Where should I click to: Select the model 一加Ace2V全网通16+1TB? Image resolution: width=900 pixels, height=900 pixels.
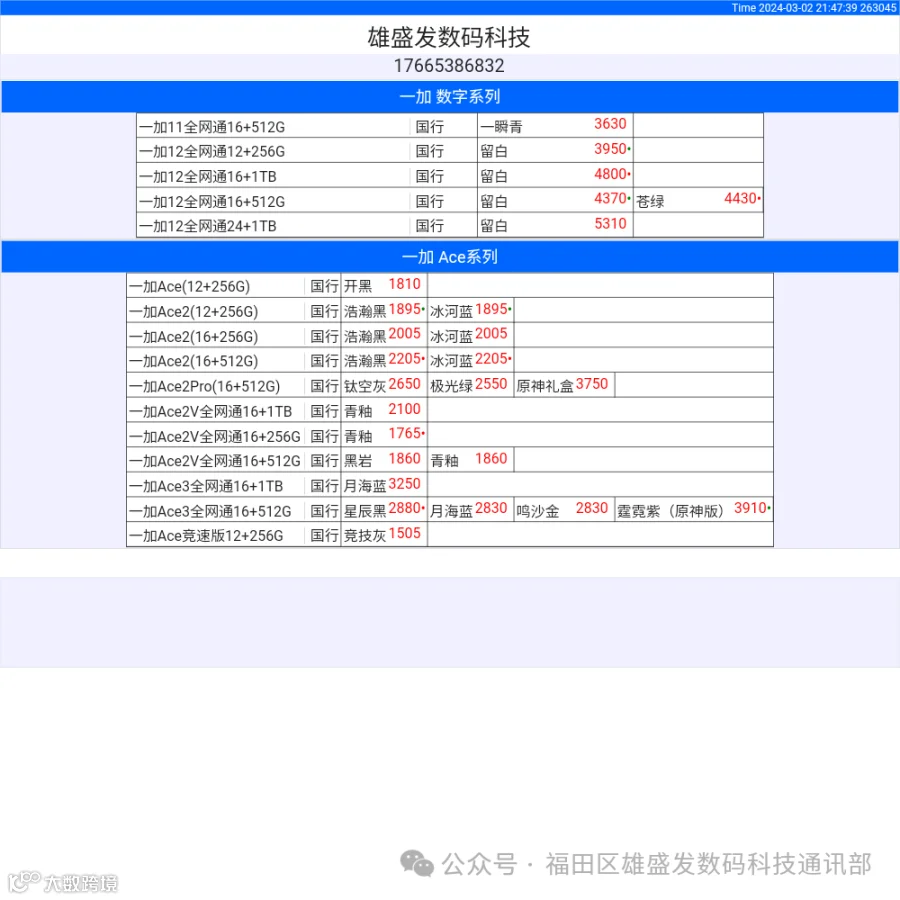point(211,412)
